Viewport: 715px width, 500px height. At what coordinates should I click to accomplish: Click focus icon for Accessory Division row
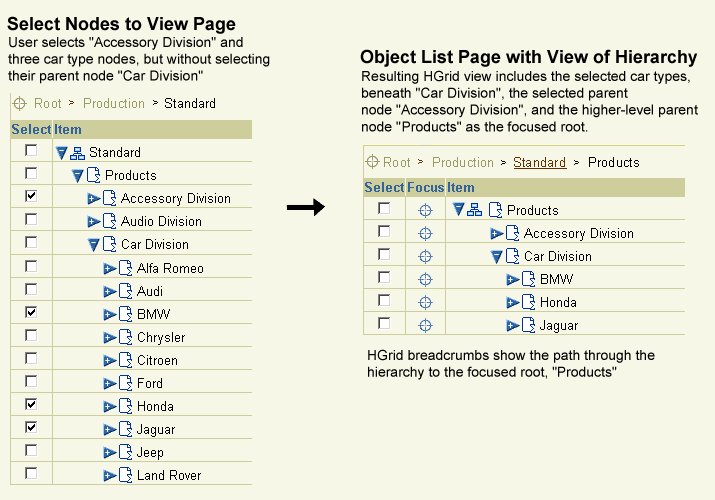click(425, 233)
